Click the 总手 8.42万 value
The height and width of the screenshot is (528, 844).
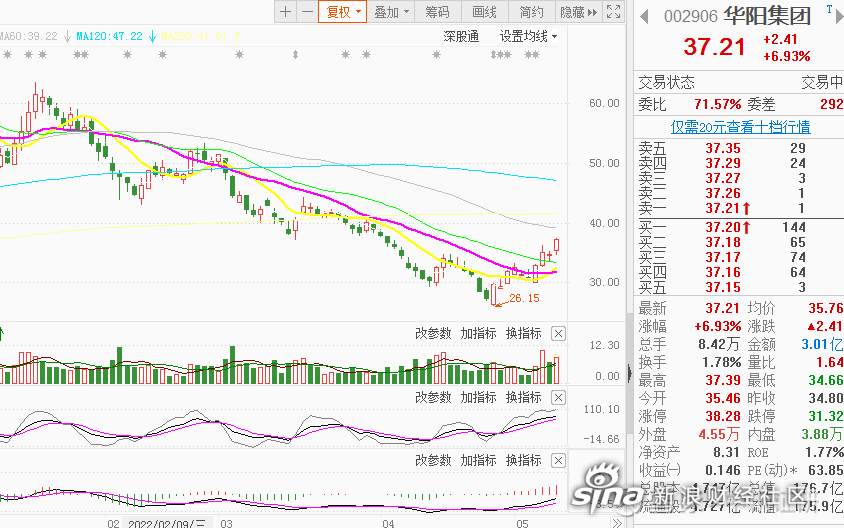pos(719,344)
